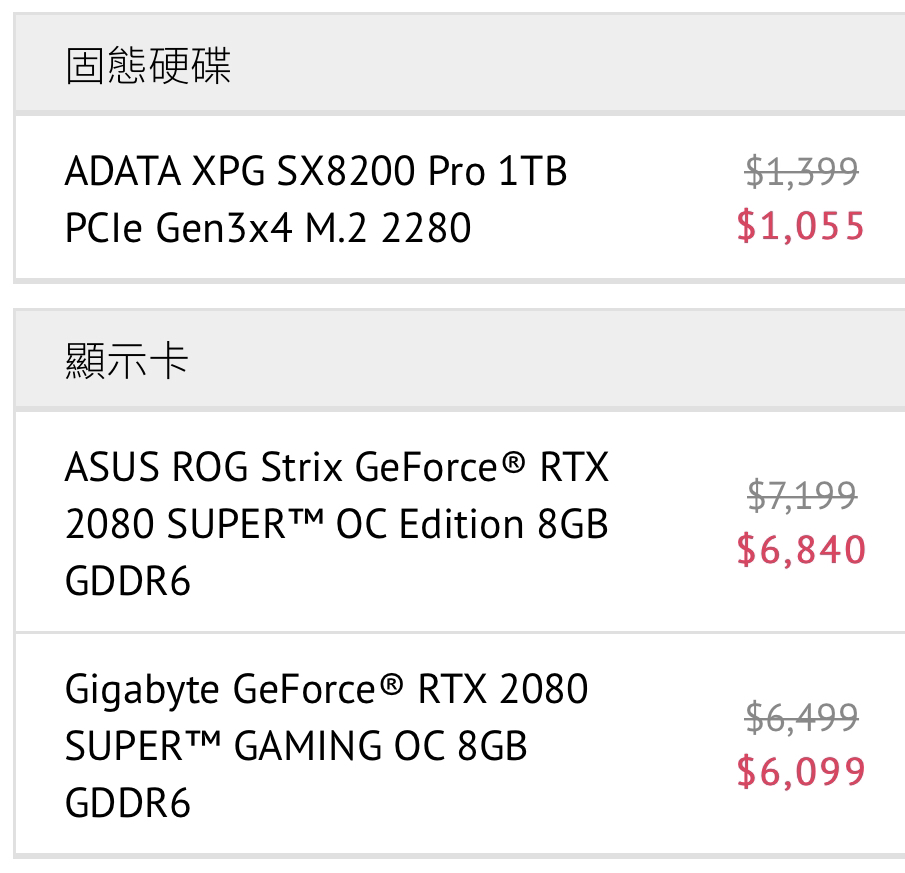Click the $6,840 discounted price
The width and height of the screenshot is (905, 873).
[801, 549]
